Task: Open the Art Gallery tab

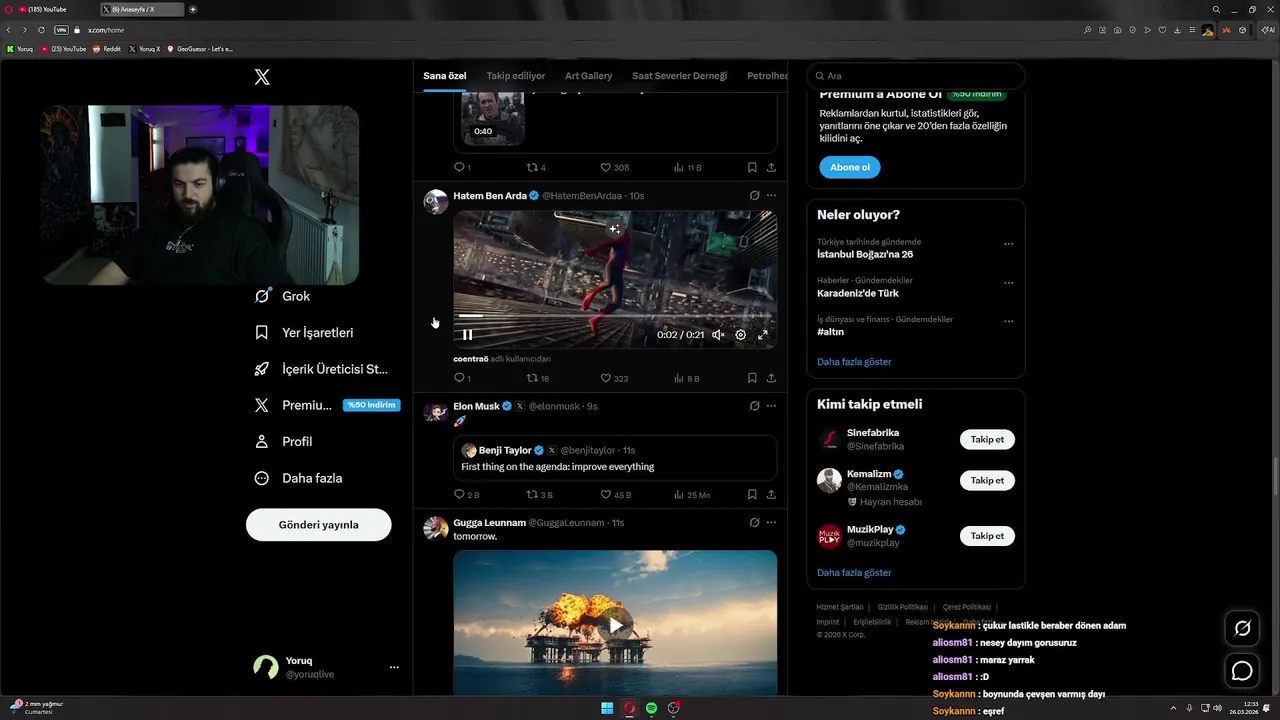Action: (x=589, y=76)
